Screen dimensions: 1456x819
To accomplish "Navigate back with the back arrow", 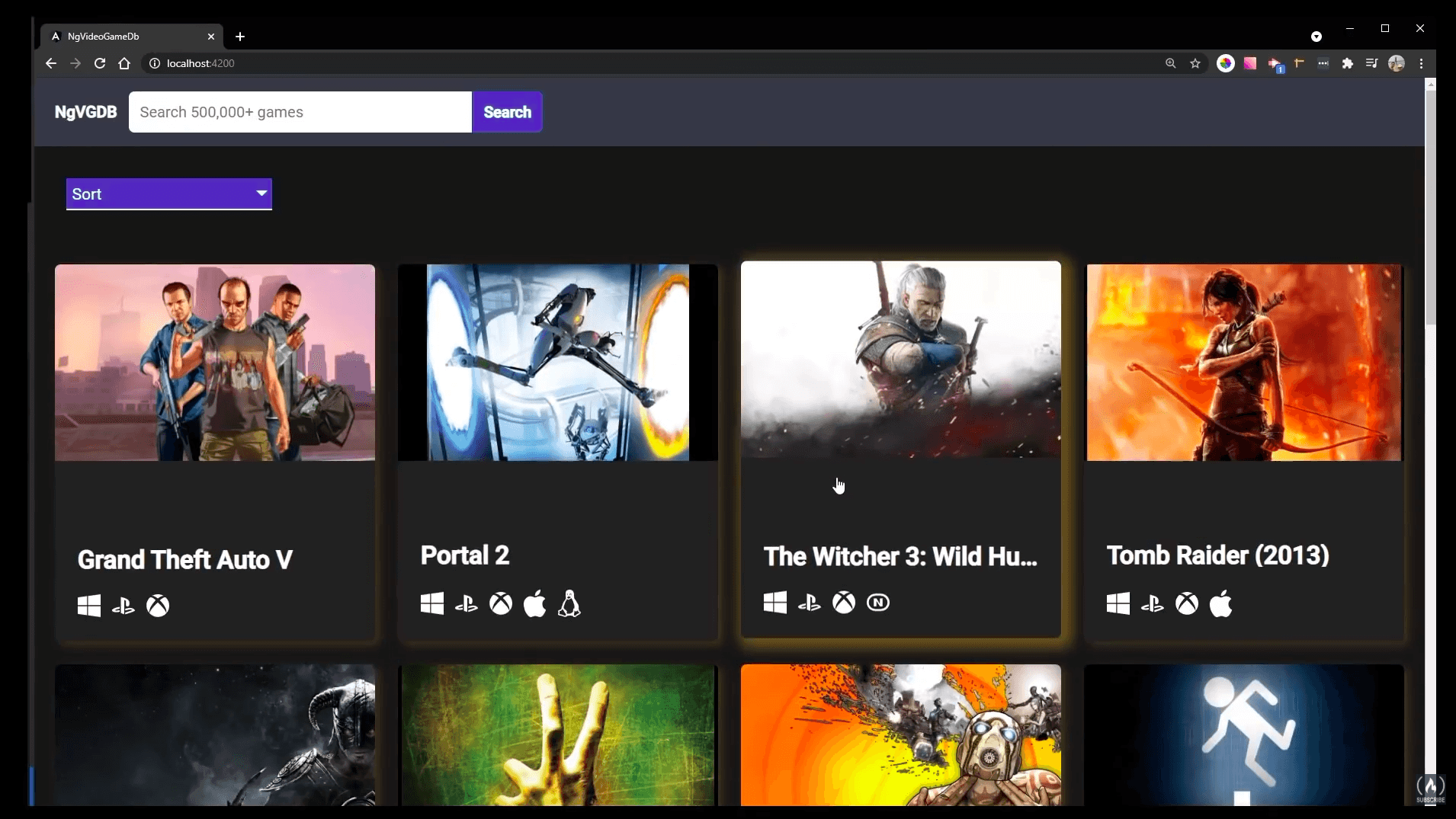I will [x=50, y=63].
